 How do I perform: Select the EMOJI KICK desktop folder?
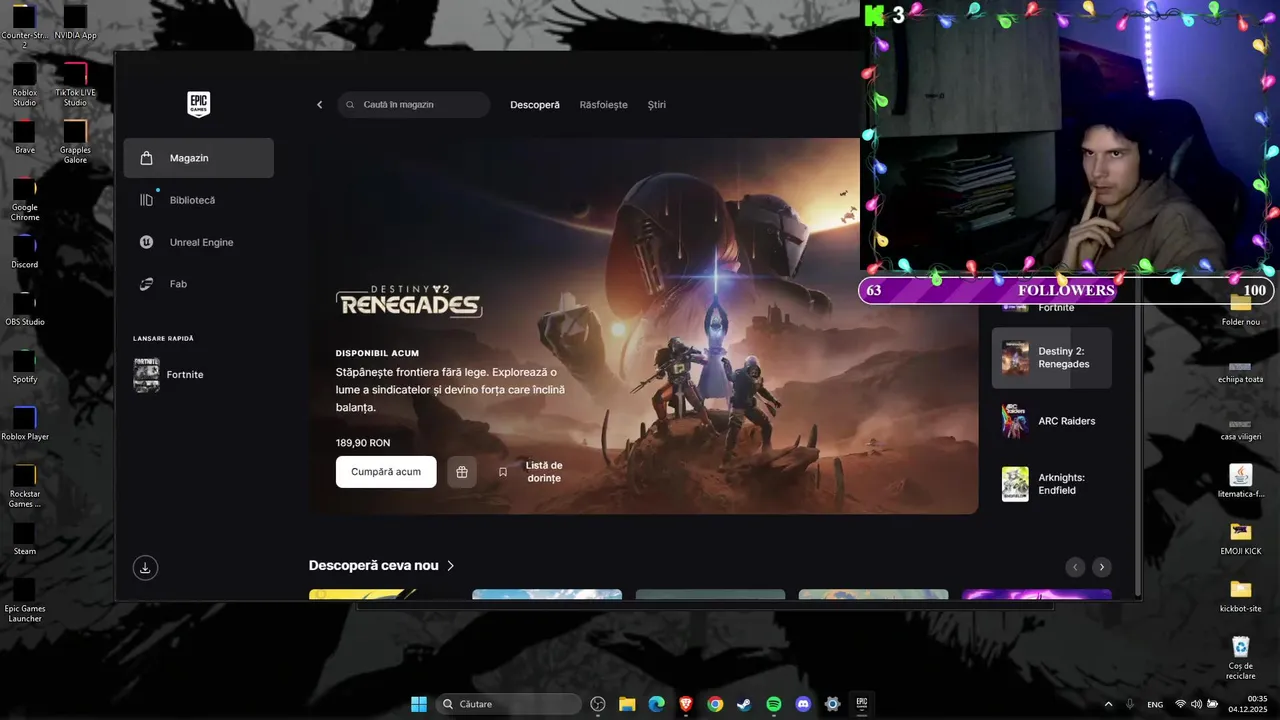click(1240, 538)
